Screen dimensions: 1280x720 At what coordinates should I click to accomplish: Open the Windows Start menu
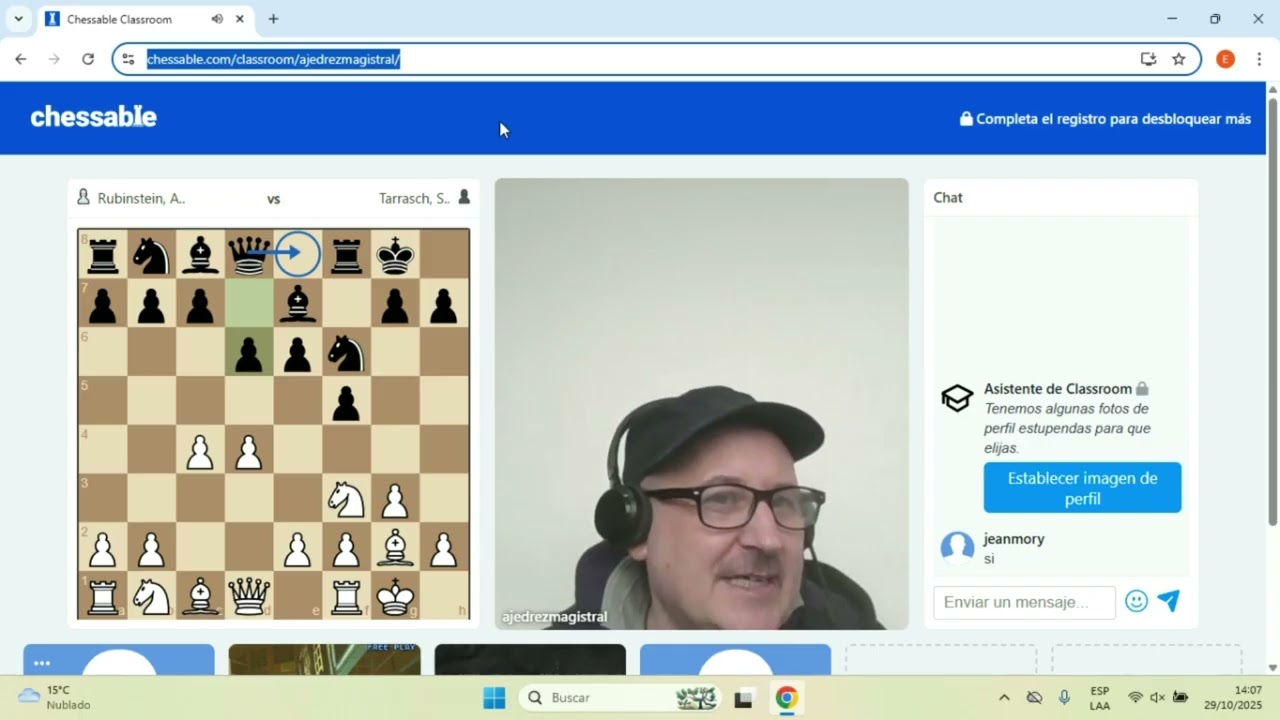tap(494, 698)
